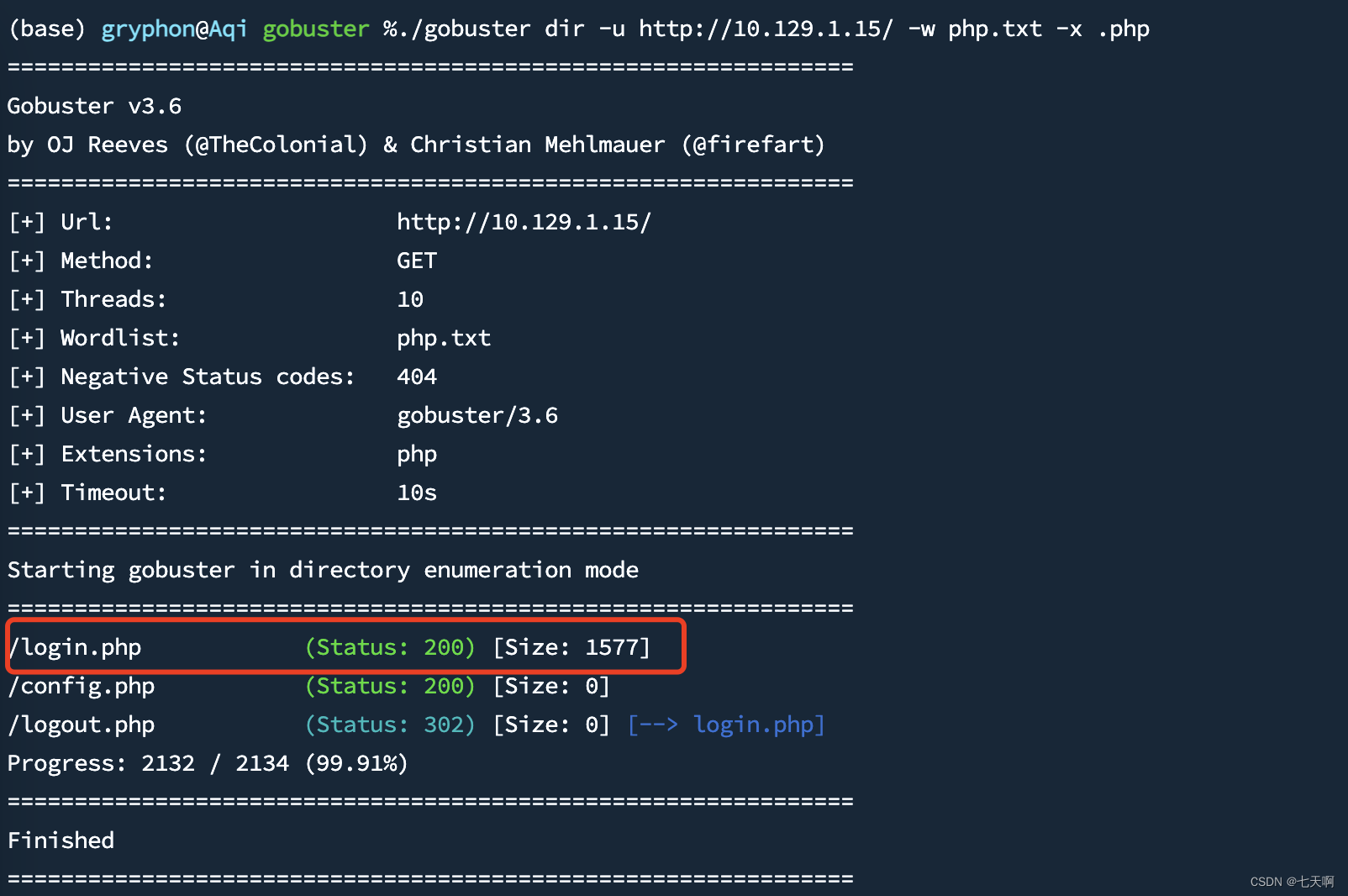Click the green gobuster directory name in prompt
This screenshot has height=896, width=1348.
tap(315, 29)
